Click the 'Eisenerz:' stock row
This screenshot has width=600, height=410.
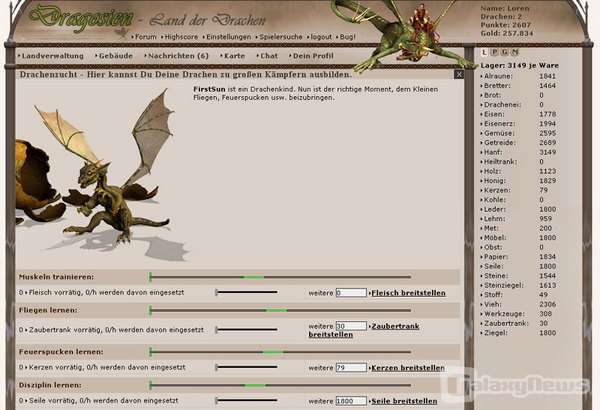coord(518,124)
